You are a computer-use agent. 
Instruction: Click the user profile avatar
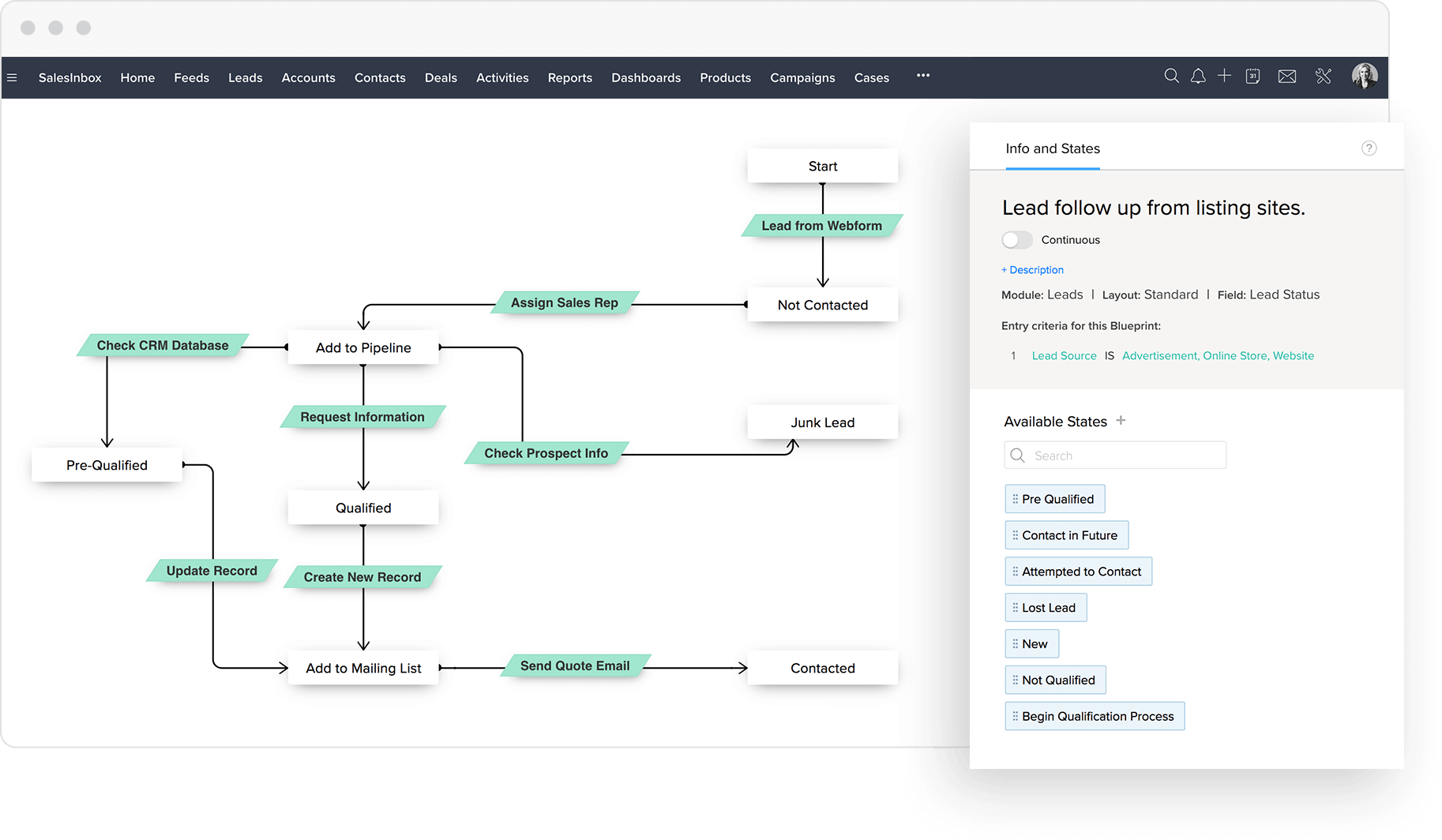(x=1365, y=76)
